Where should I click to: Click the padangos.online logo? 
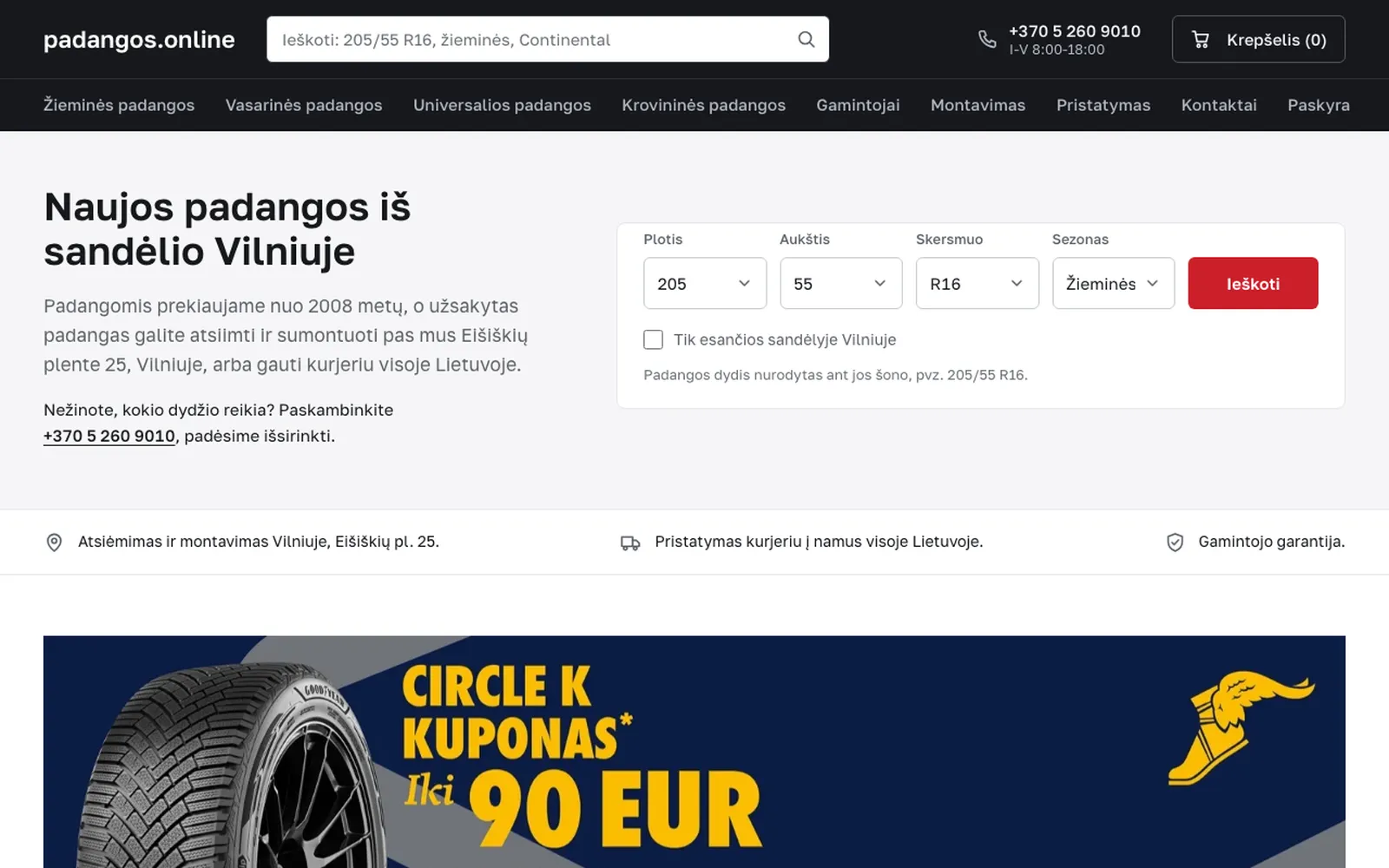coord(139,39)
